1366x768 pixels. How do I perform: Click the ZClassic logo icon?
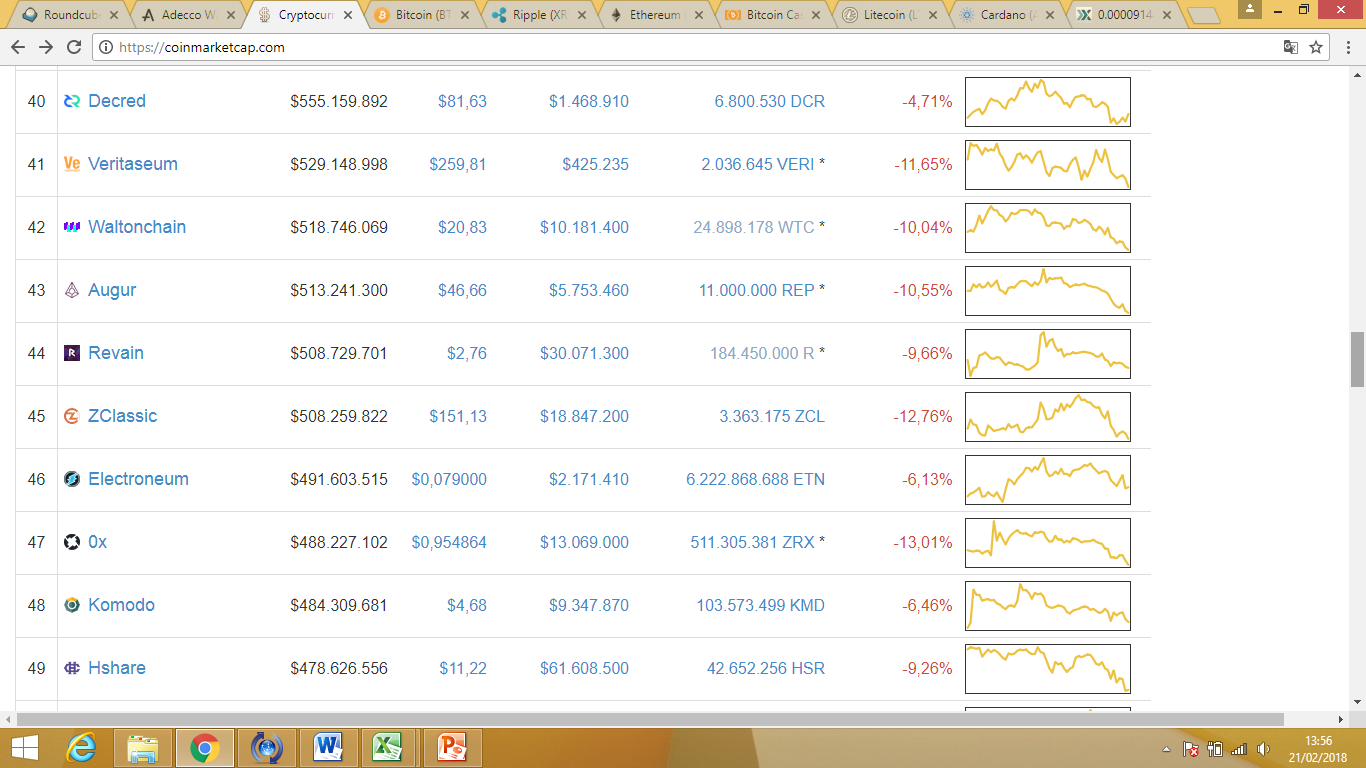coord(72,416)
